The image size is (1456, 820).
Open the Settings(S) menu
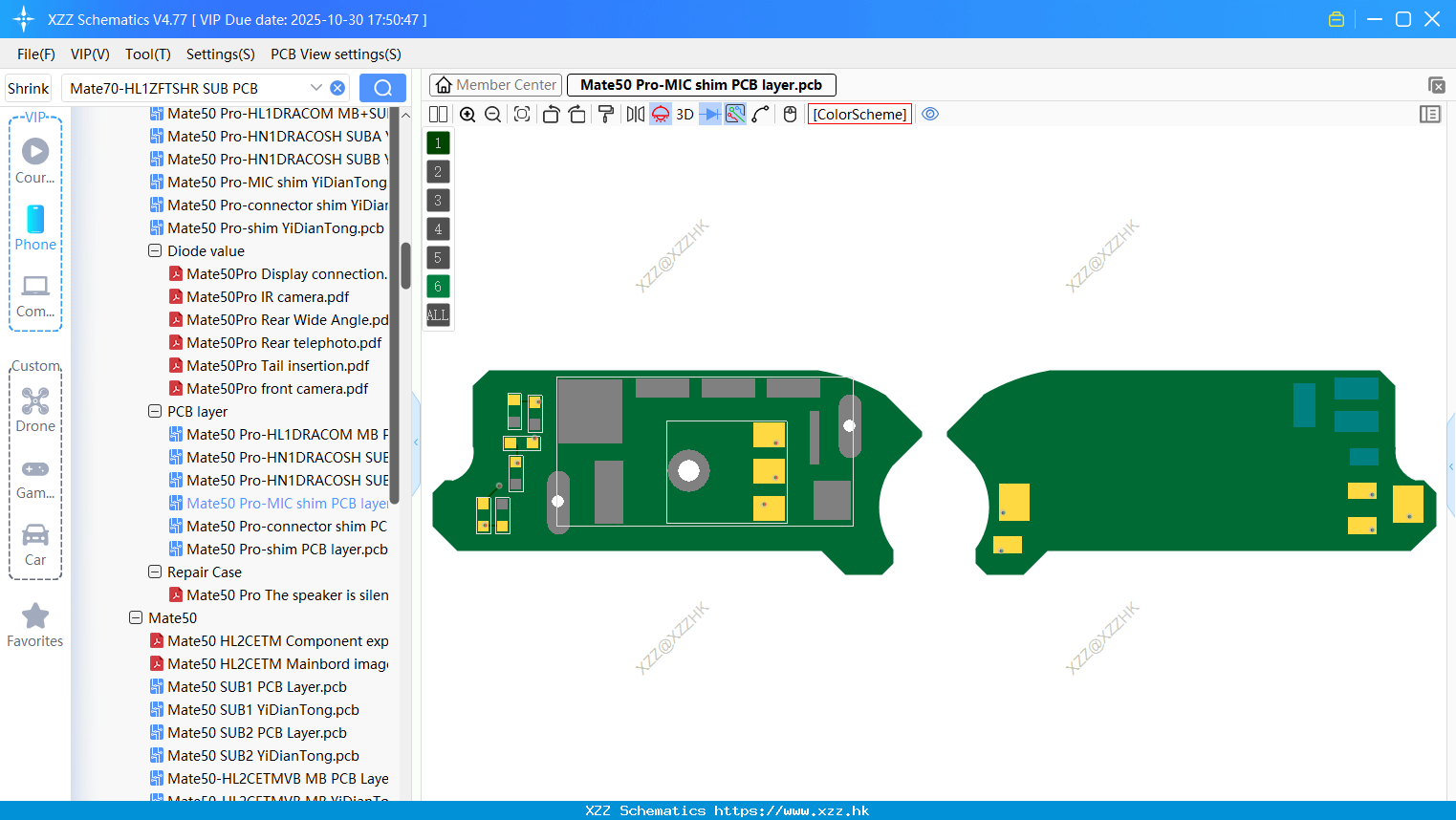(221, 54)
